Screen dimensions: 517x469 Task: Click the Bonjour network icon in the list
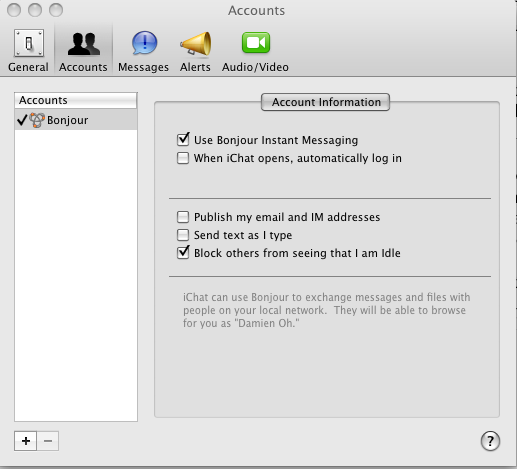click(x=37, y=120)
